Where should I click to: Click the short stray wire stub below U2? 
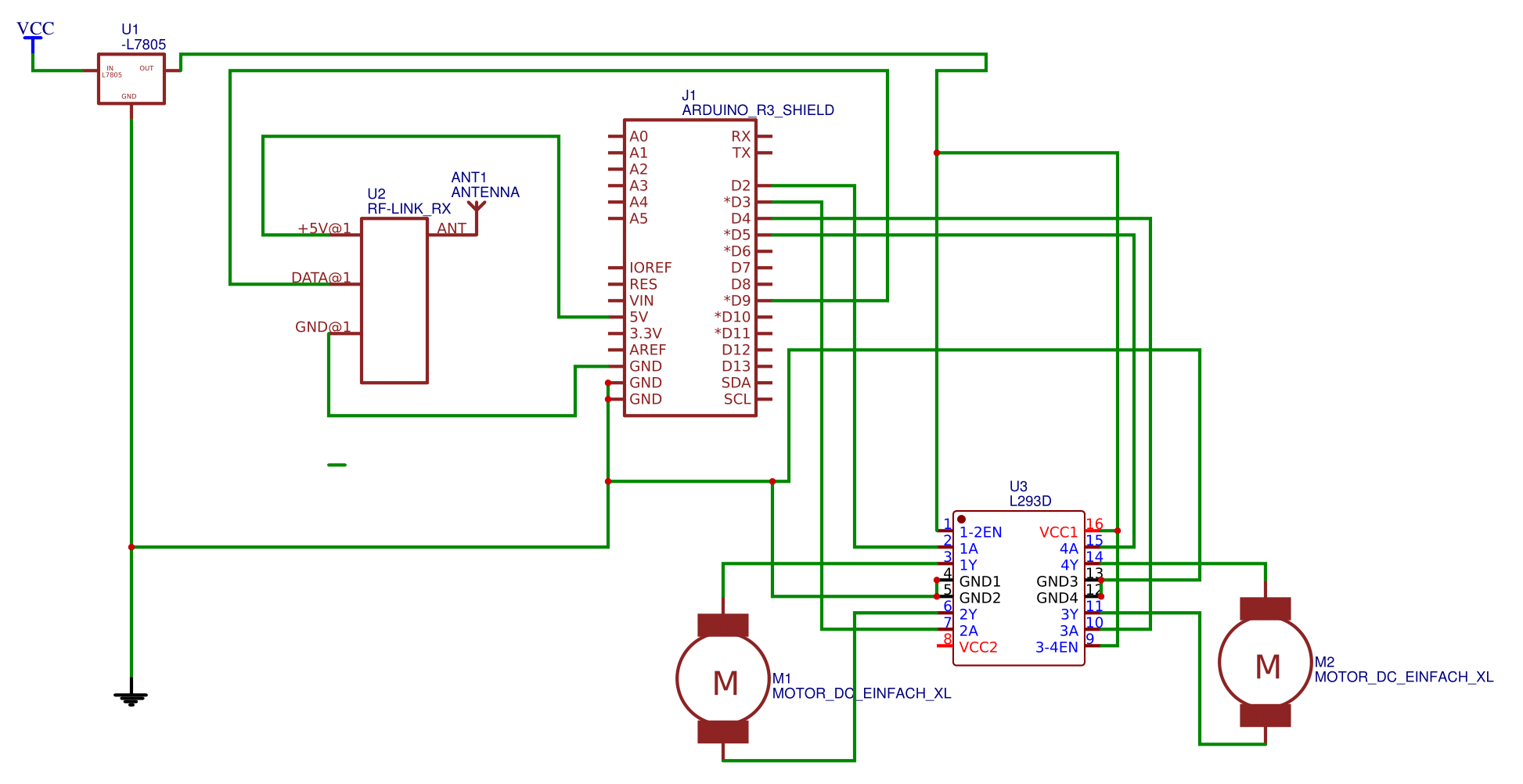(x=337, y=465)
